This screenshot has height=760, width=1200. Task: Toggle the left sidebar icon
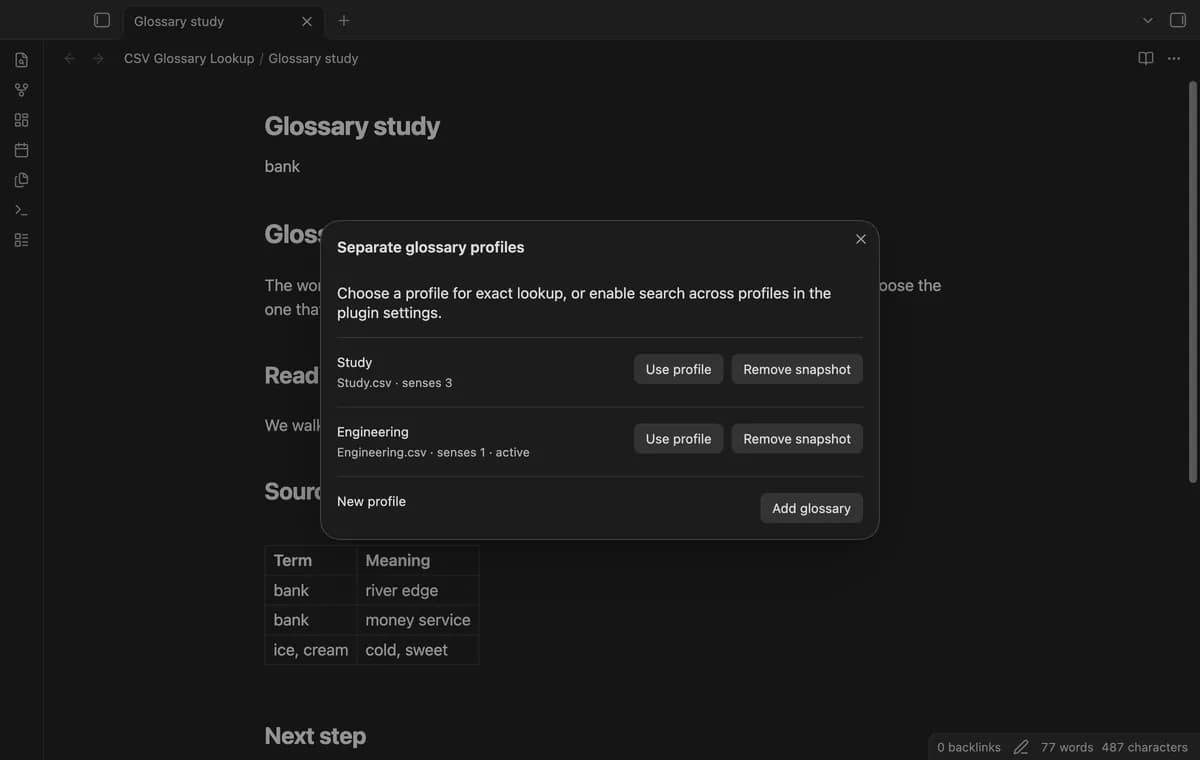point(101,20)
